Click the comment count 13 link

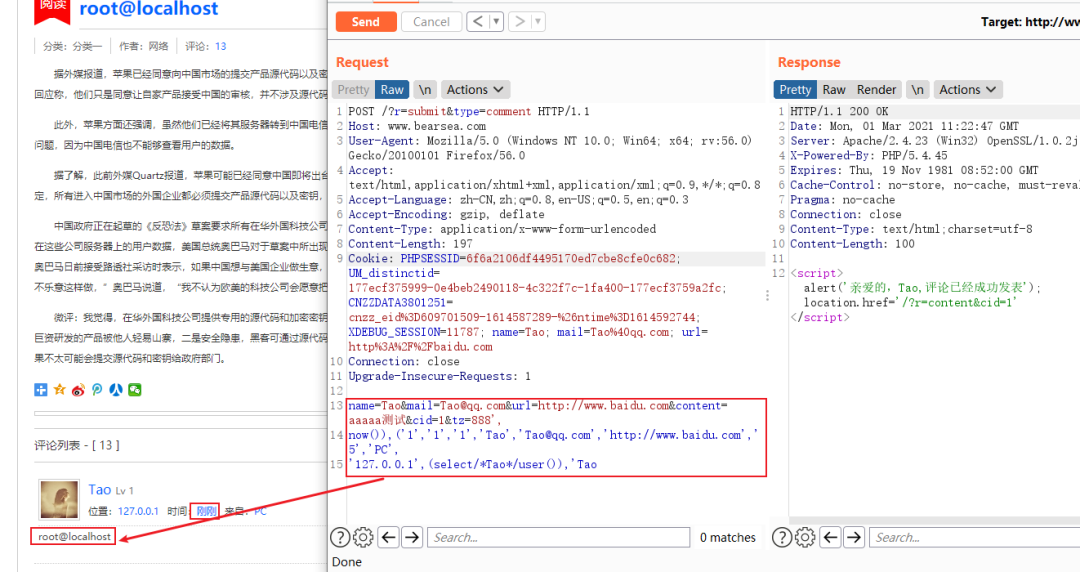220,46
